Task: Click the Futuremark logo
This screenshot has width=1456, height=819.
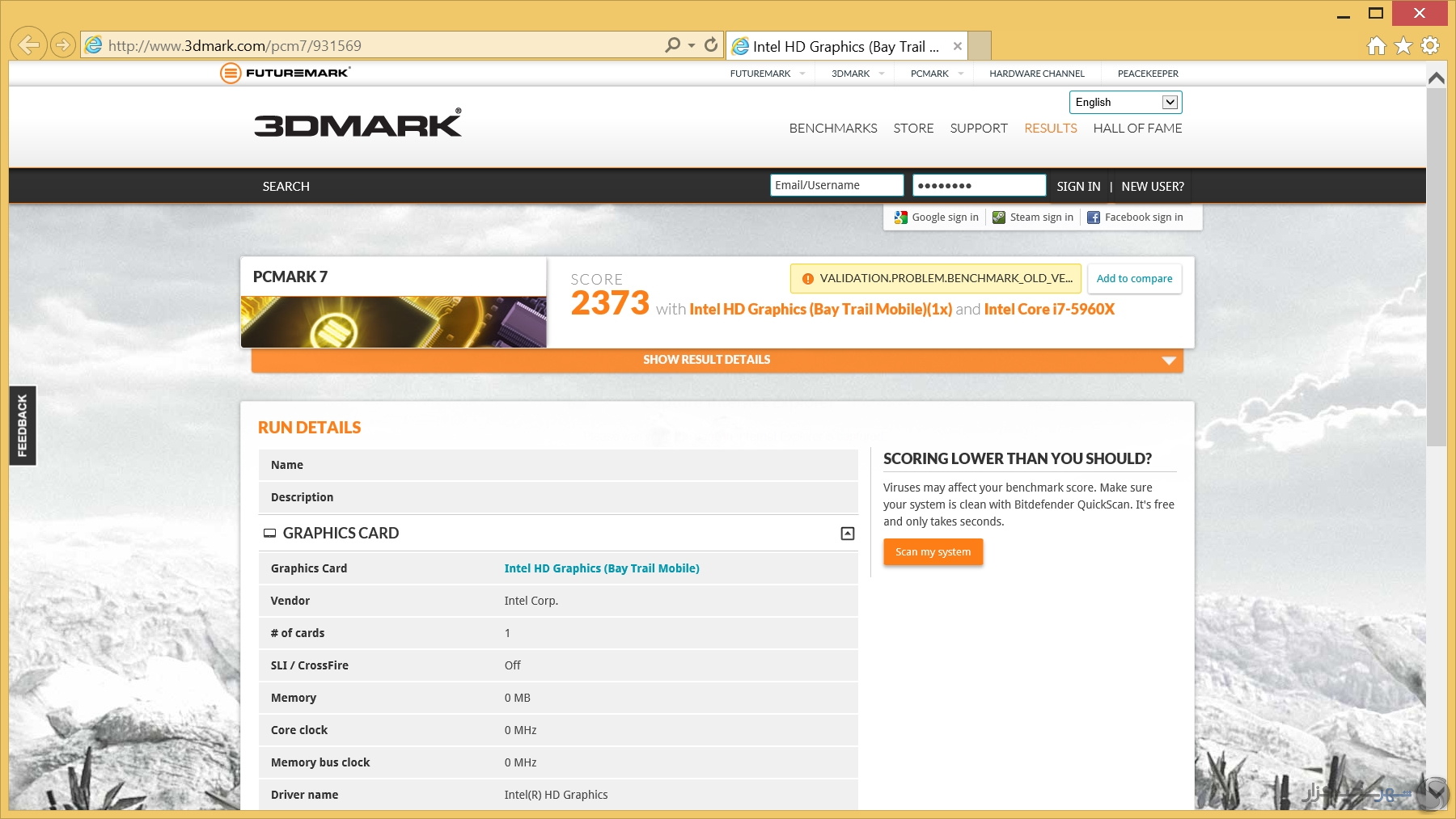Action: [x=285, y=73]
